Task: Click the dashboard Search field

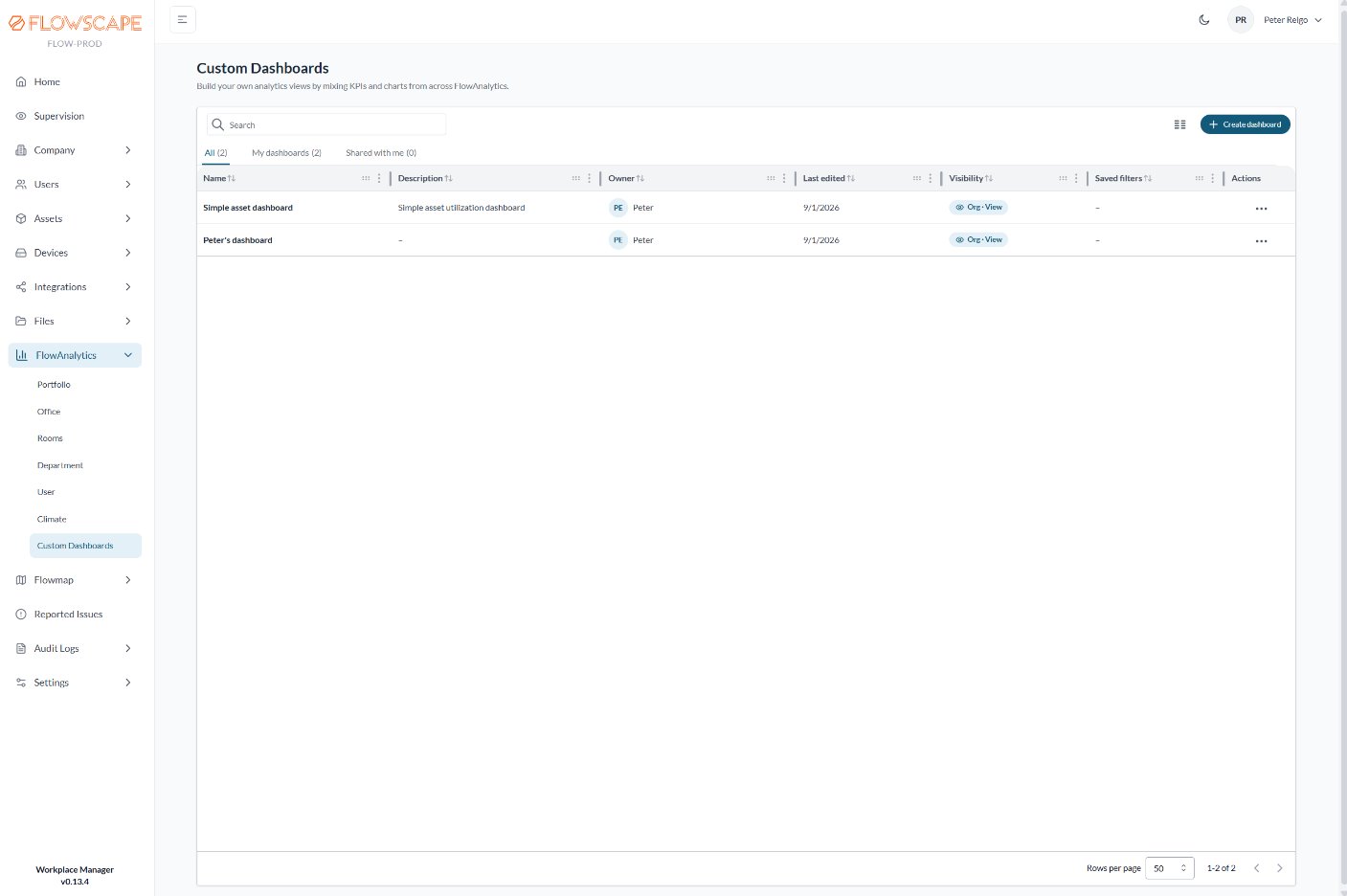Action: 326,124
